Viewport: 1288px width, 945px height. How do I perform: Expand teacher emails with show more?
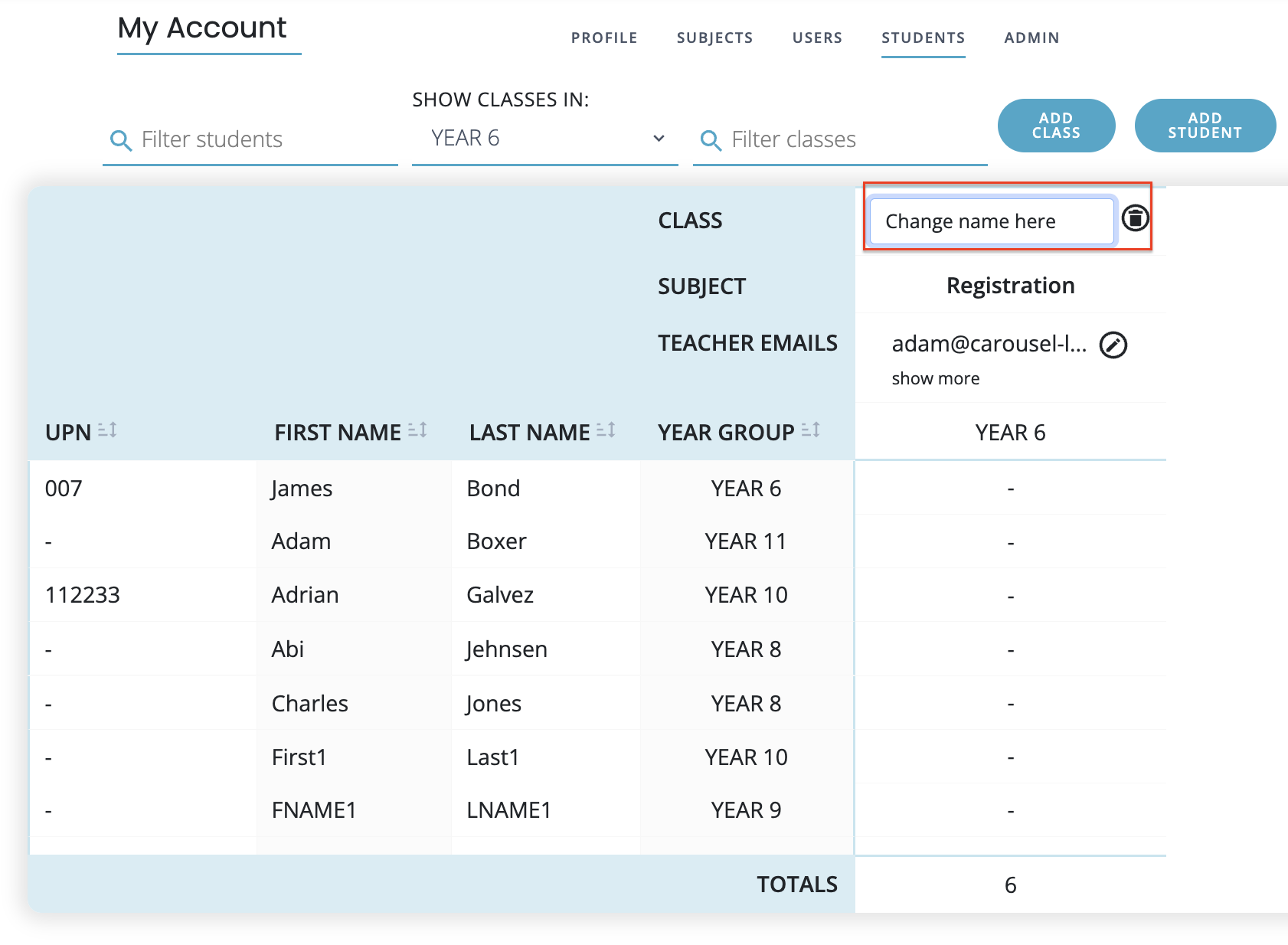(x=935, y=379)
